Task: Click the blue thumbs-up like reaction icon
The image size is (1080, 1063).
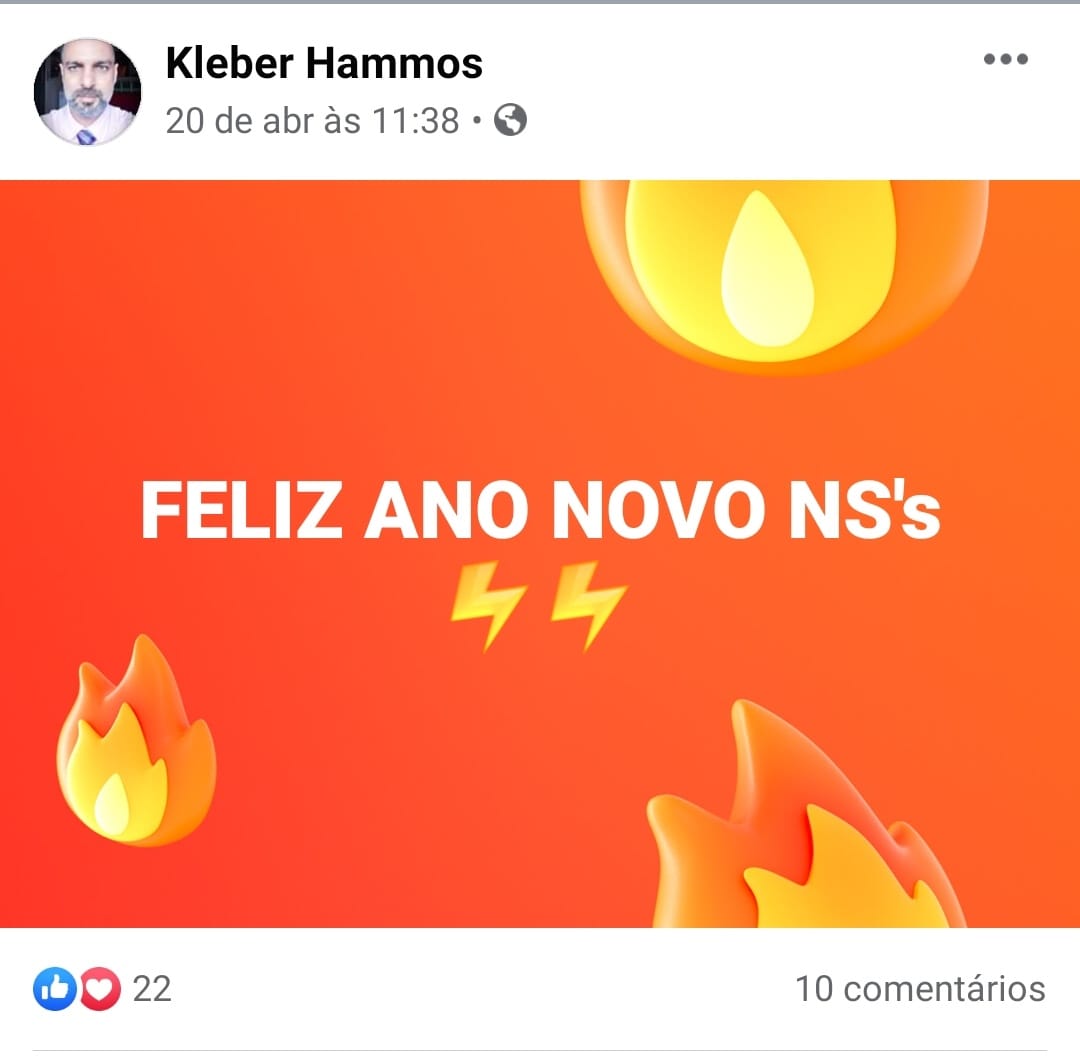Action: tap(54, 989)
